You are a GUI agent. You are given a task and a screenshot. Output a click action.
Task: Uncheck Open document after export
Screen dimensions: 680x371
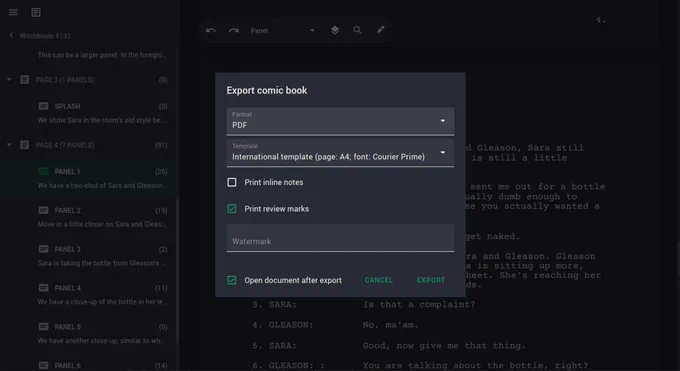coord(232,280)
